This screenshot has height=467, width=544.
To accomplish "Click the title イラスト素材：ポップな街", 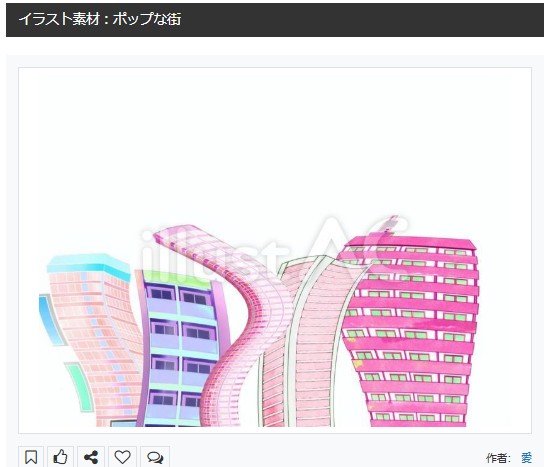I will pos(100,19).
